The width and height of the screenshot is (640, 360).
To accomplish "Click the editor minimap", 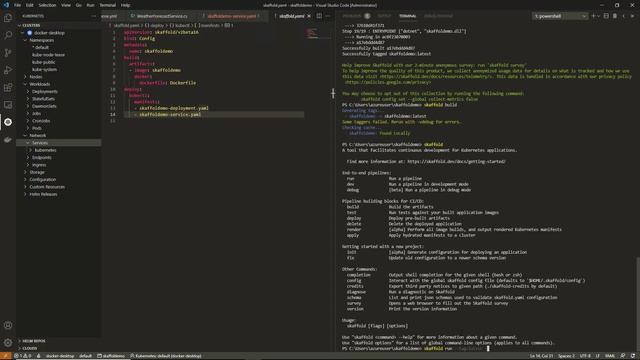I will coord(318,34).
